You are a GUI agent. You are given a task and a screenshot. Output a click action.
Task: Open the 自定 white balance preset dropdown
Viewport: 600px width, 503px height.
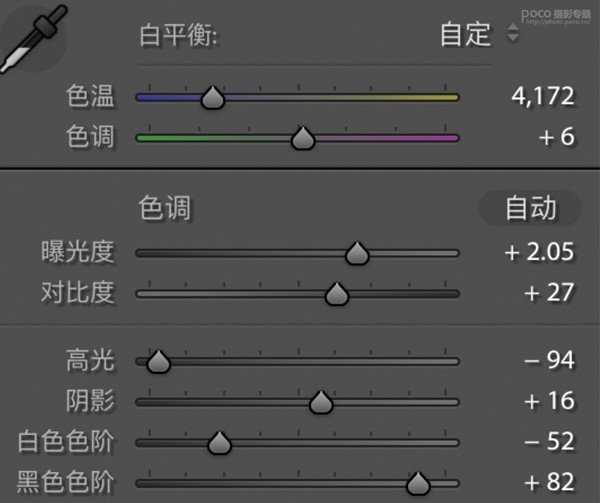pyautogui.click(x=479, y=34)
